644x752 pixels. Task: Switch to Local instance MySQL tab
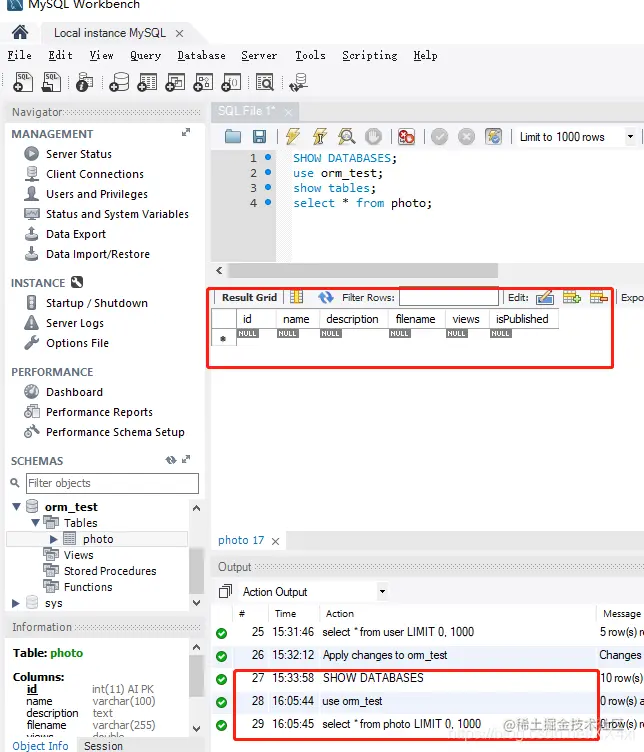110,33
